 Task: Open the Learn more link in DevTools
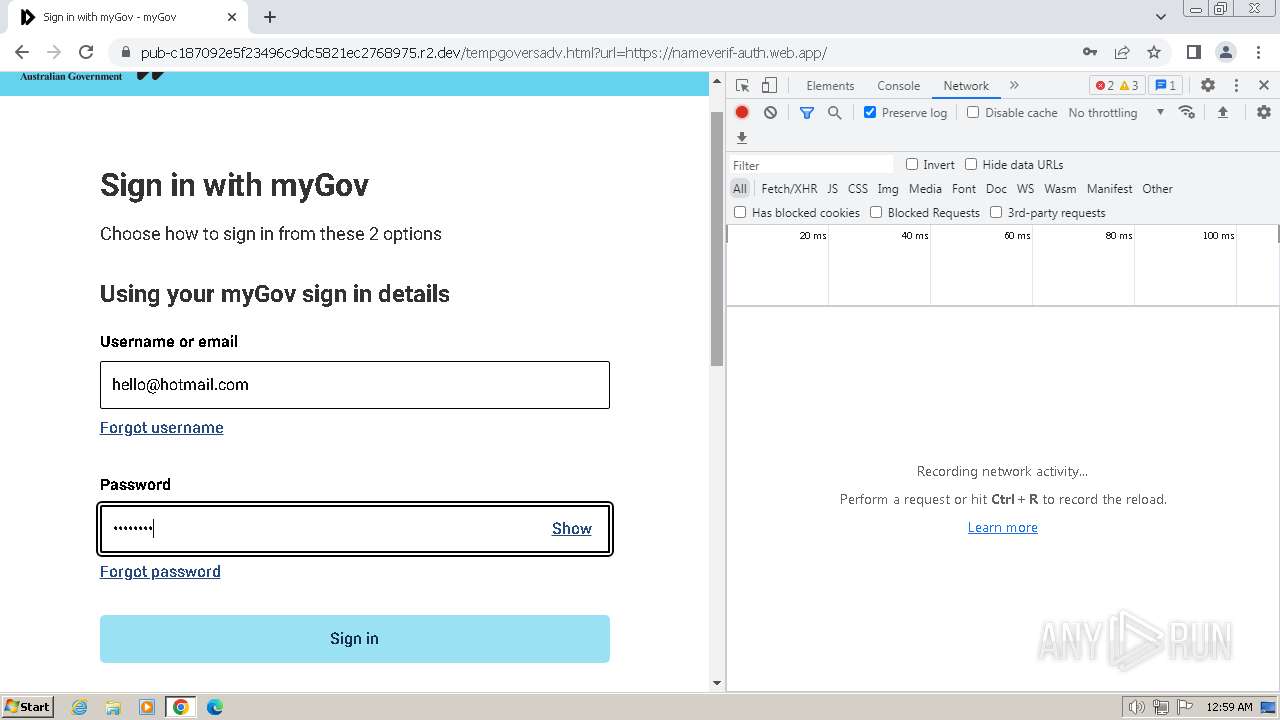point(1003,528)
